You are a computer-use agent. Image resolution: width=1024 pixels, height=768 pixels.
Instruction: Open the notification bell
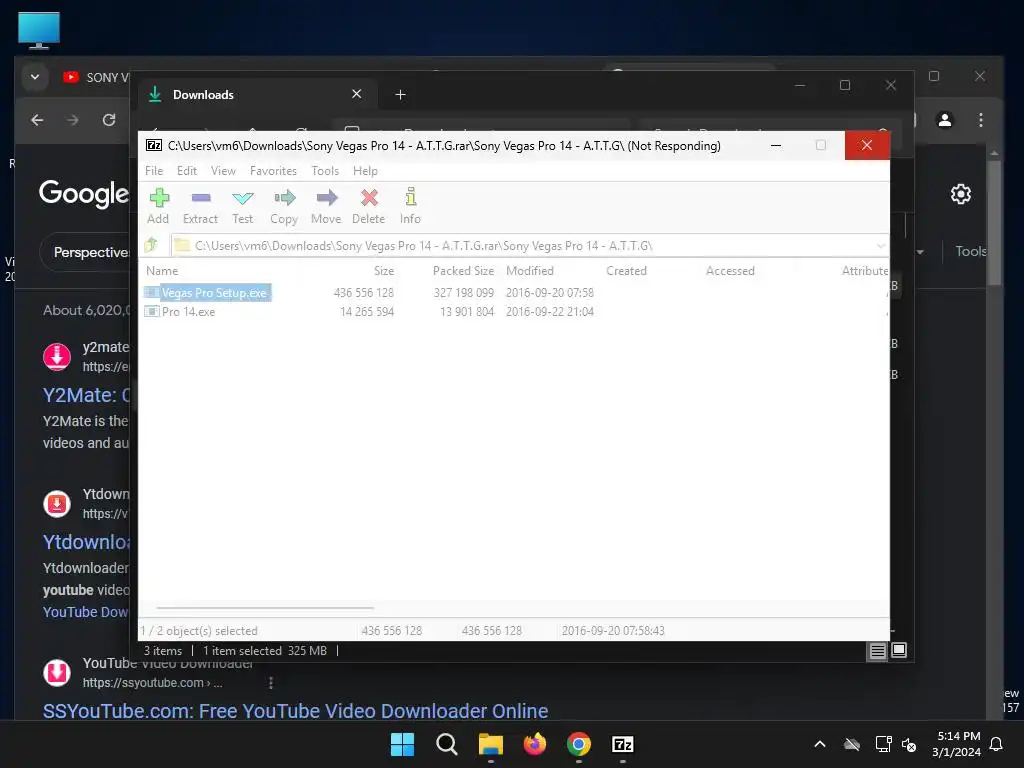click(x=996, y=744)
